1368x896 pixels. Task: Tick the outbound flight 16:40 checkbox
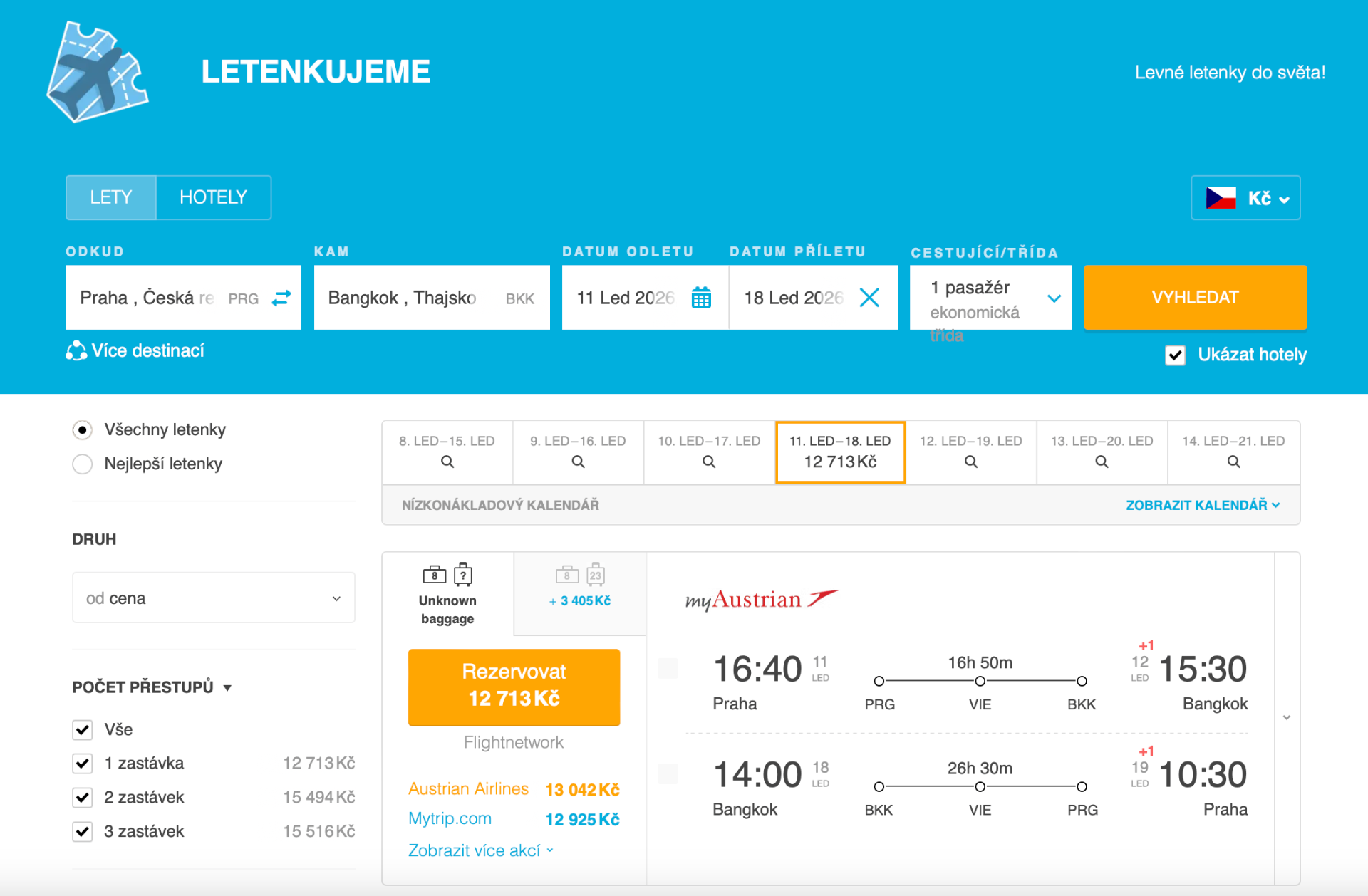pyautogui.click(x=668, y=668)
